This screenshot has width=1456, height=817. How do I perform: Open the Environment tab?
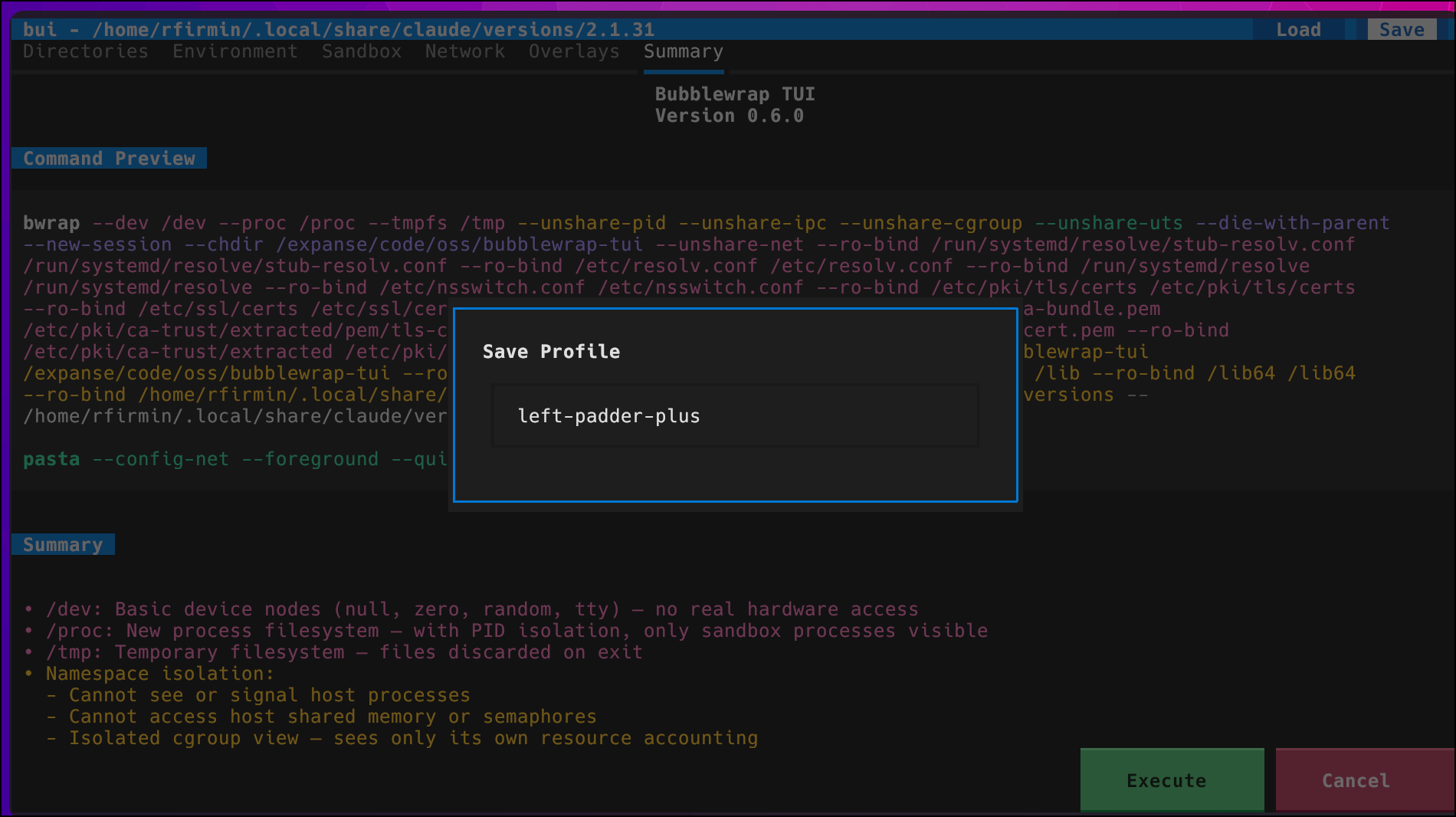click(234, 51)
